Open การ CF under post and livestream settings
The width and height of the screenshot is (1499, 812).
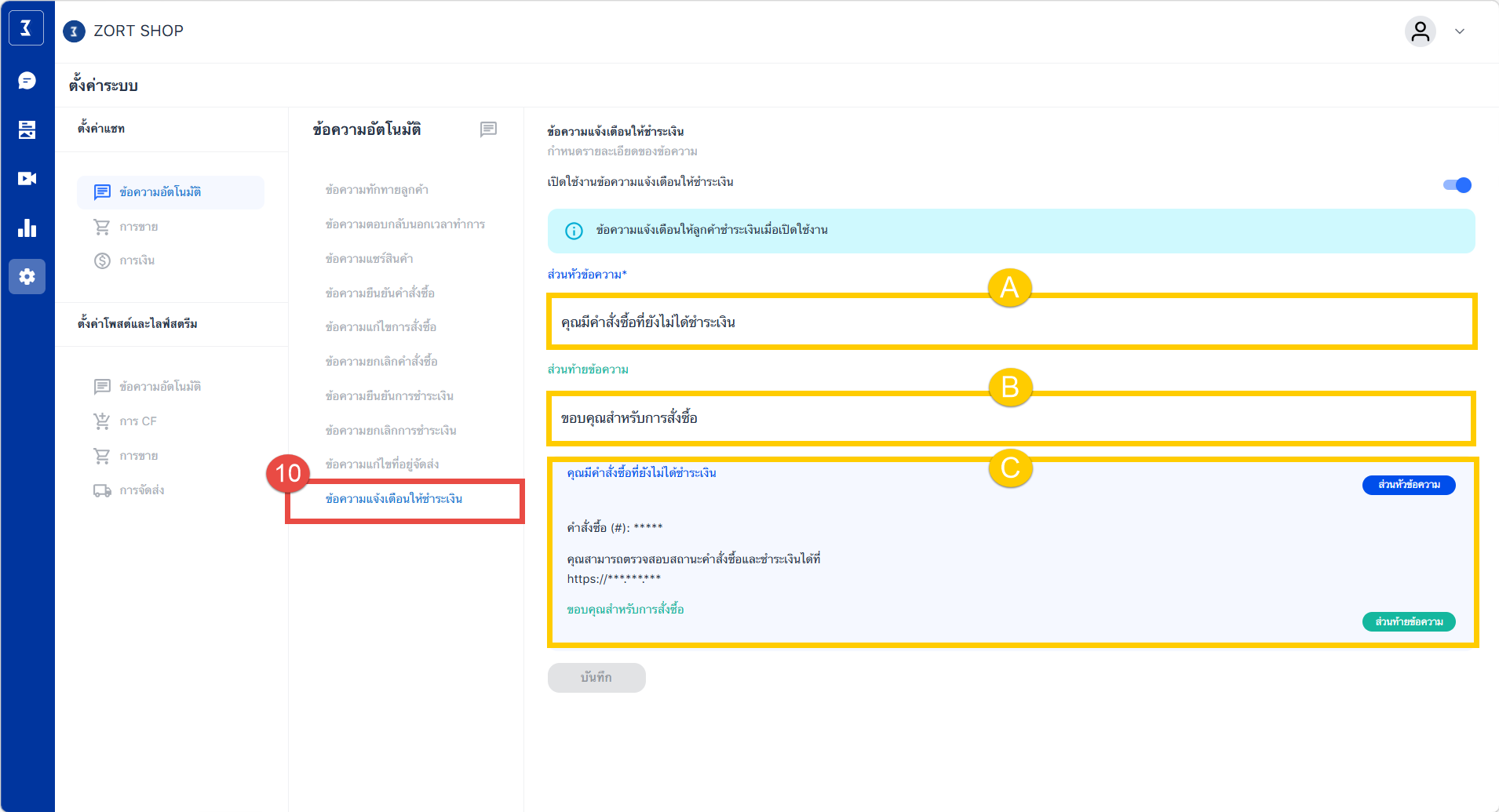pos(138,421)
